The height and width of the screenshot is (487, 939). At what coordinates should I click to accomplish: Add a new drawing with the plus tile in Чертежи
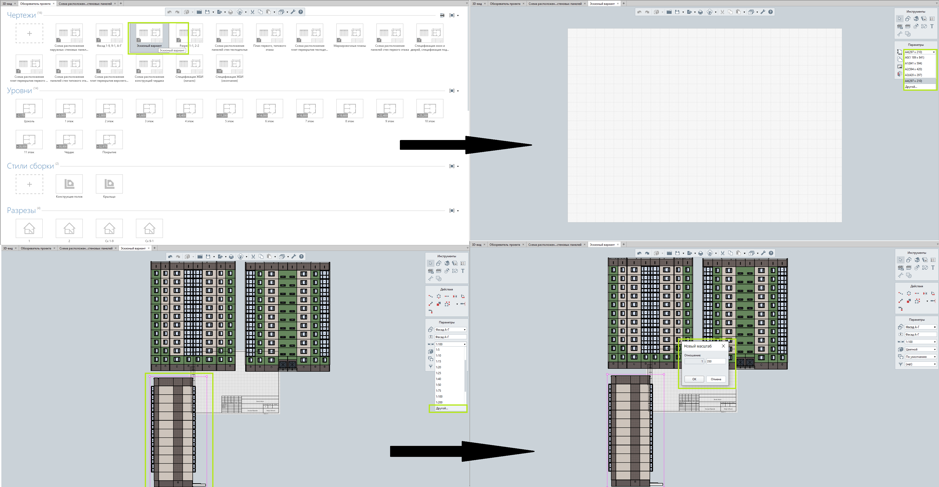coord(29,34)
